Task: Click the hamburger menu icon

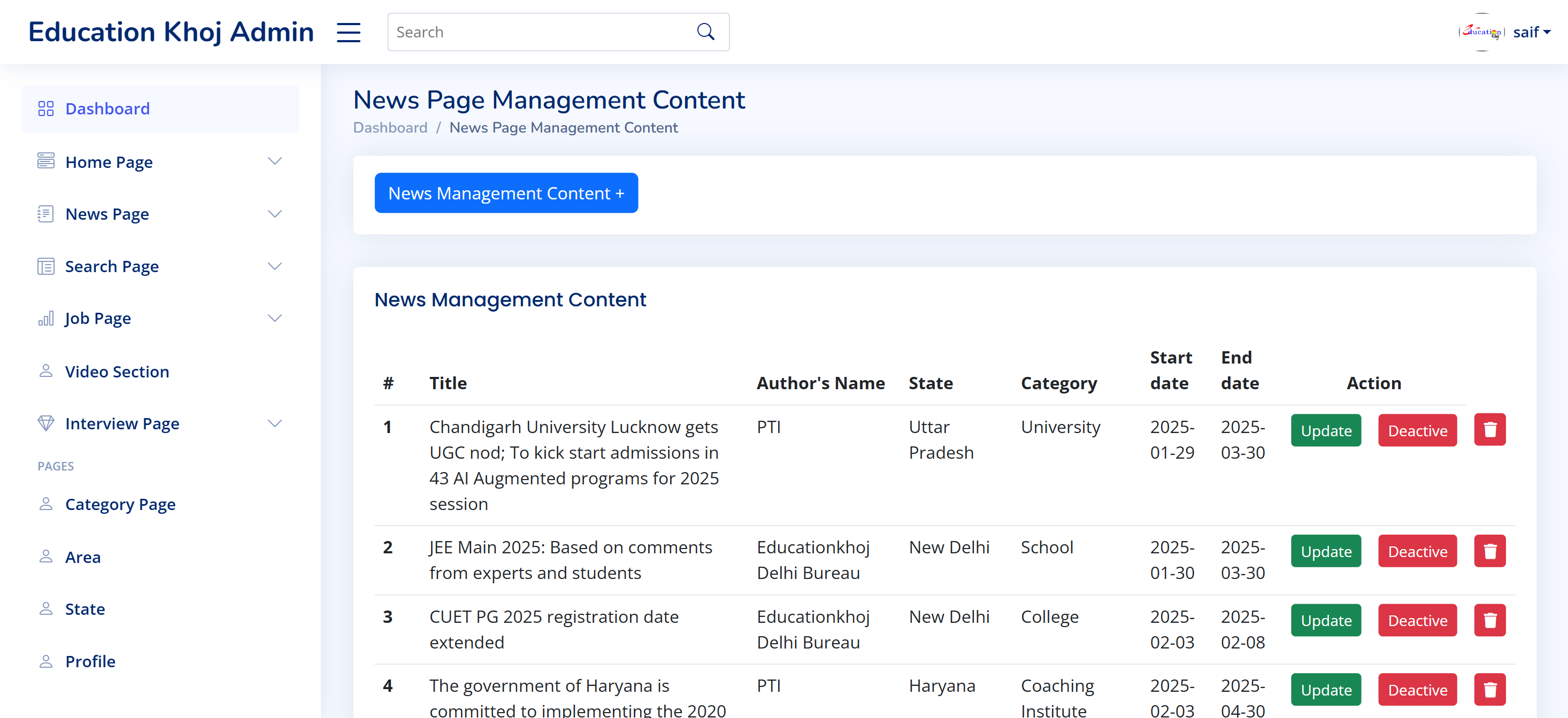Action: (x=348, y=32)
